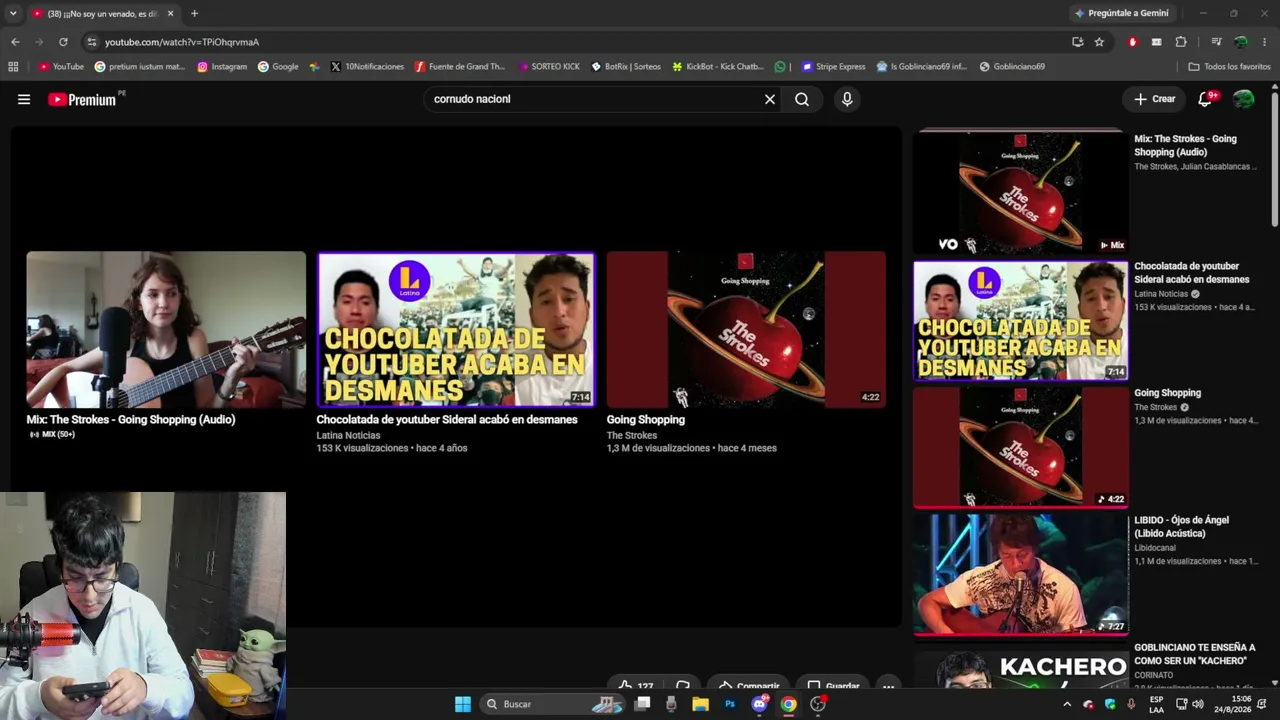Start voice search with the microphone
This screenshot has height=720, width=1280.
(x=847, y=99)
